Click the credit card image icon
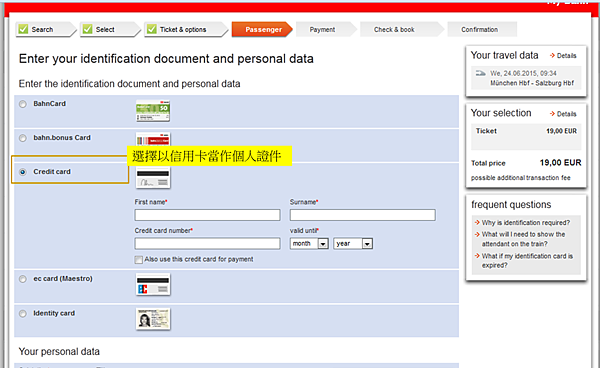 153,178
